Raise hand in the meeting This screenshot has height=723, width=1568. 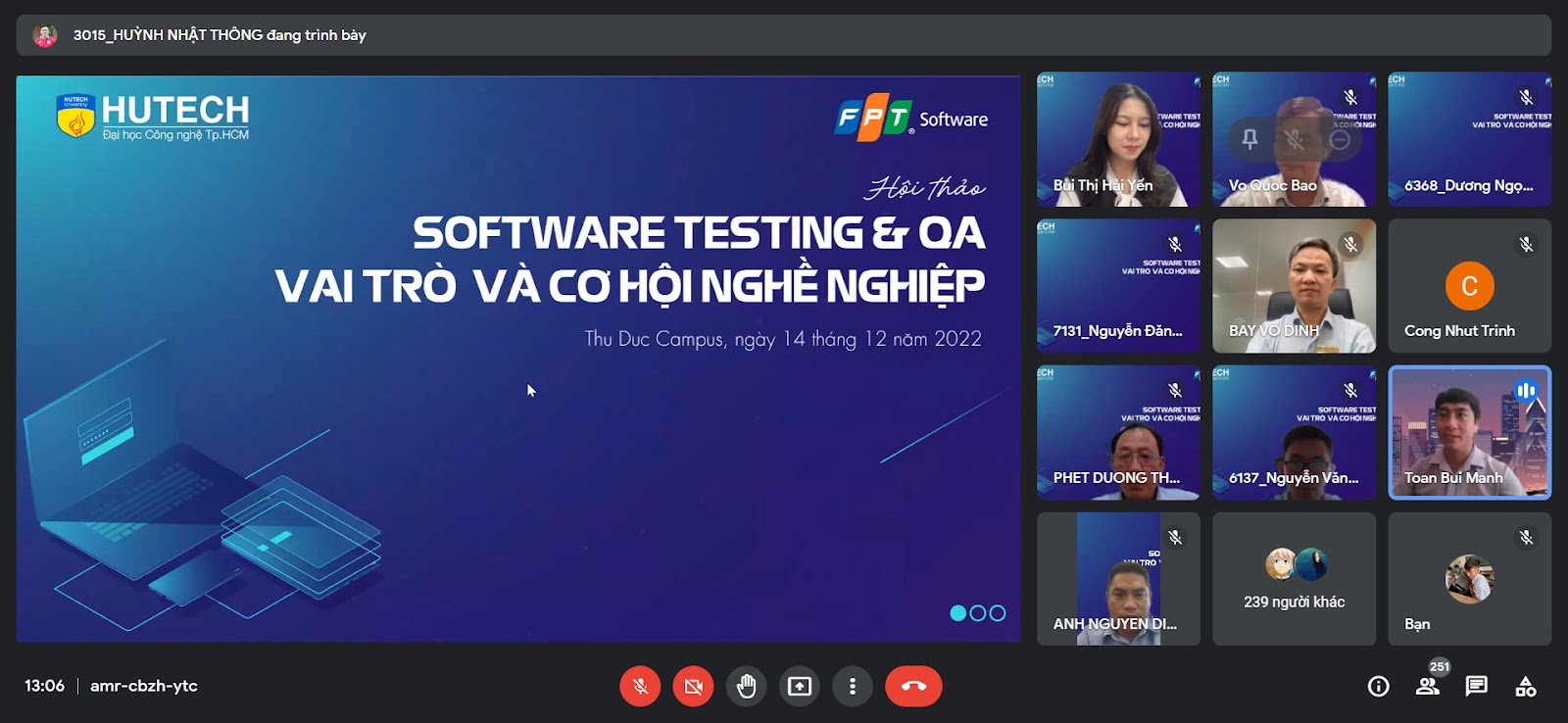(747, 686)
